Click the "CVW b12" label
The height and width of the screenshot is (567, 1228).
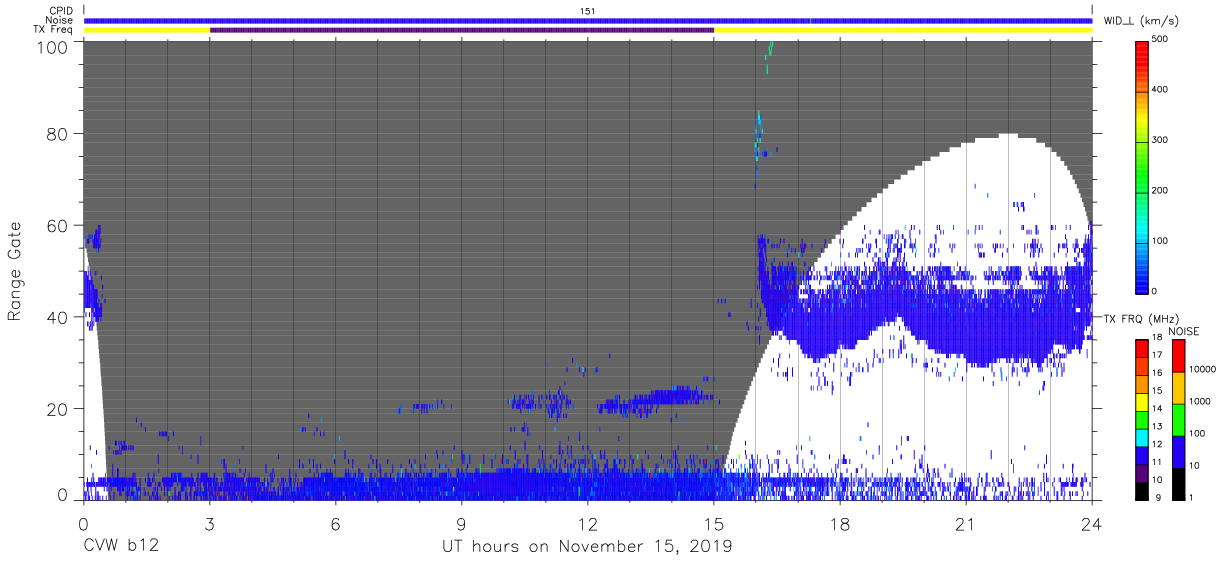[120, 547]
